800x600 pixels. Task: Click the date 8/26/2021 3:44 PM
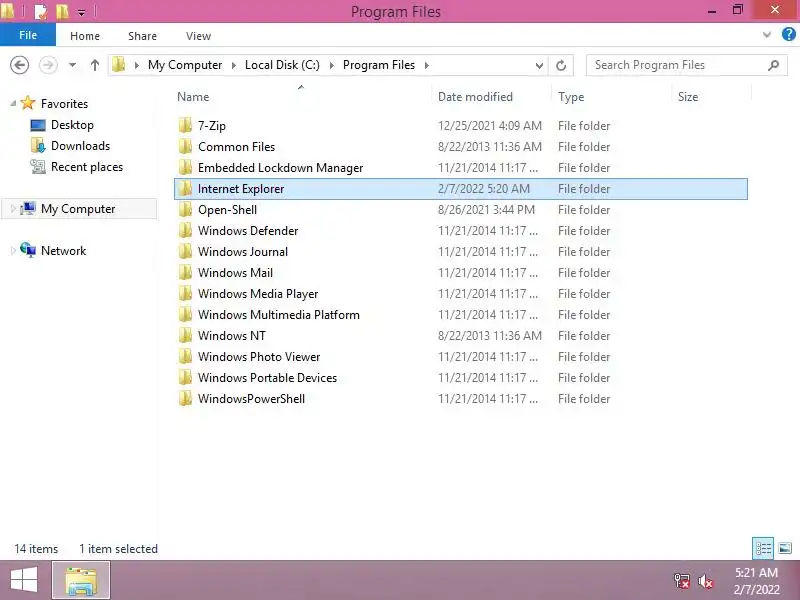coord(486,210)
